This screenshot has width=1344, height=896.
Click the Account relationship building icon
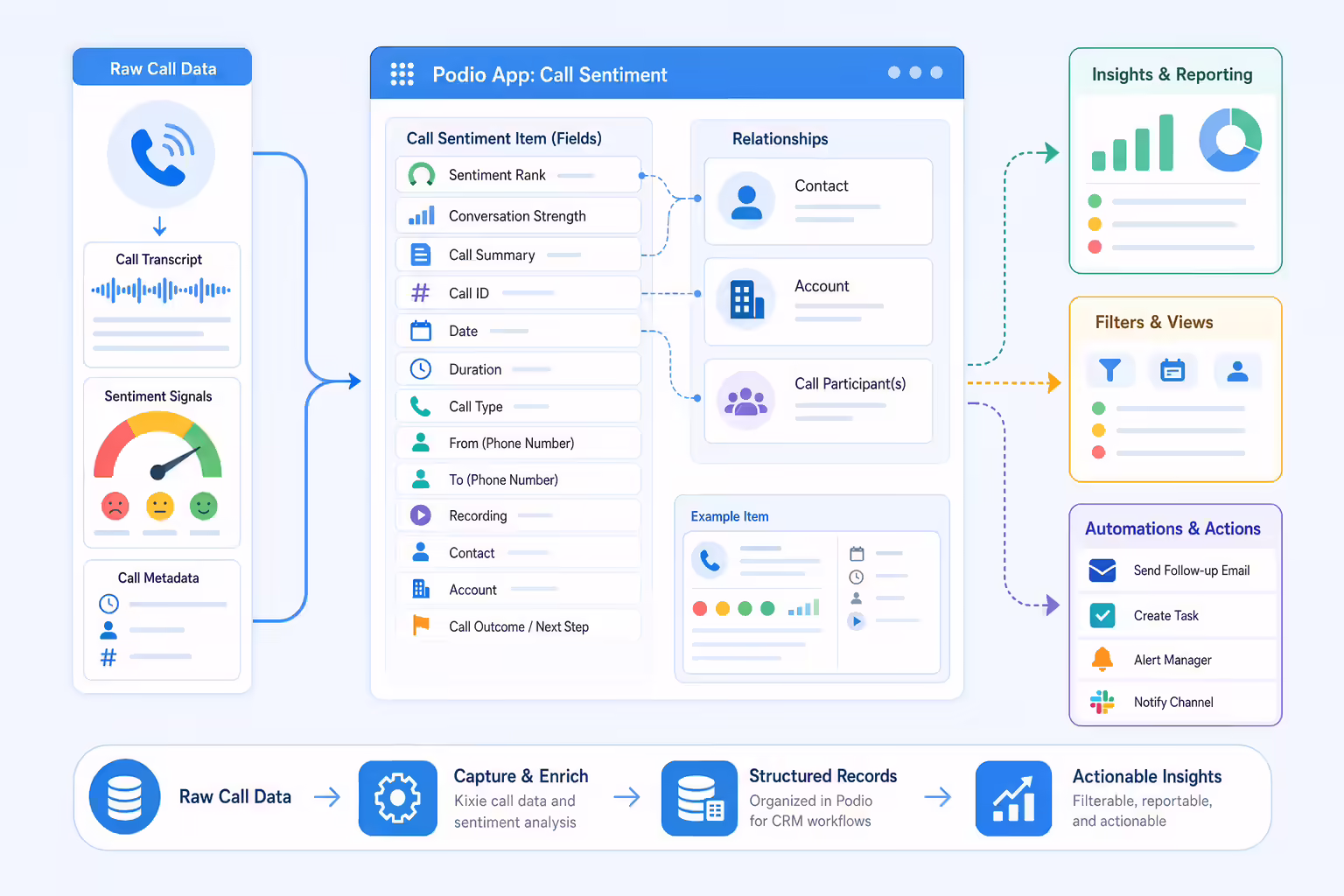click(746, 300)
